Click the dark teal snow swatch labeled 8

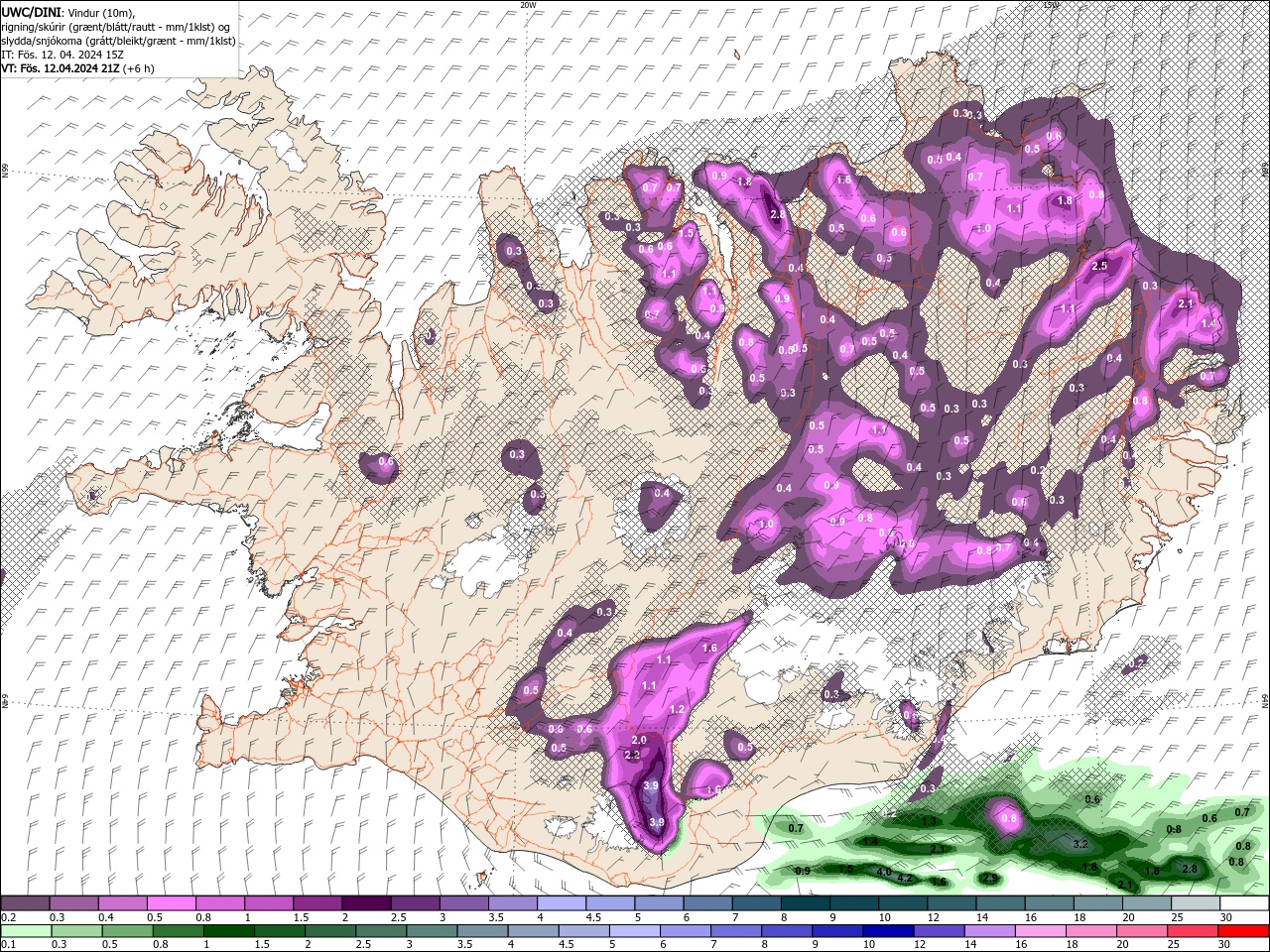(804, 903)
